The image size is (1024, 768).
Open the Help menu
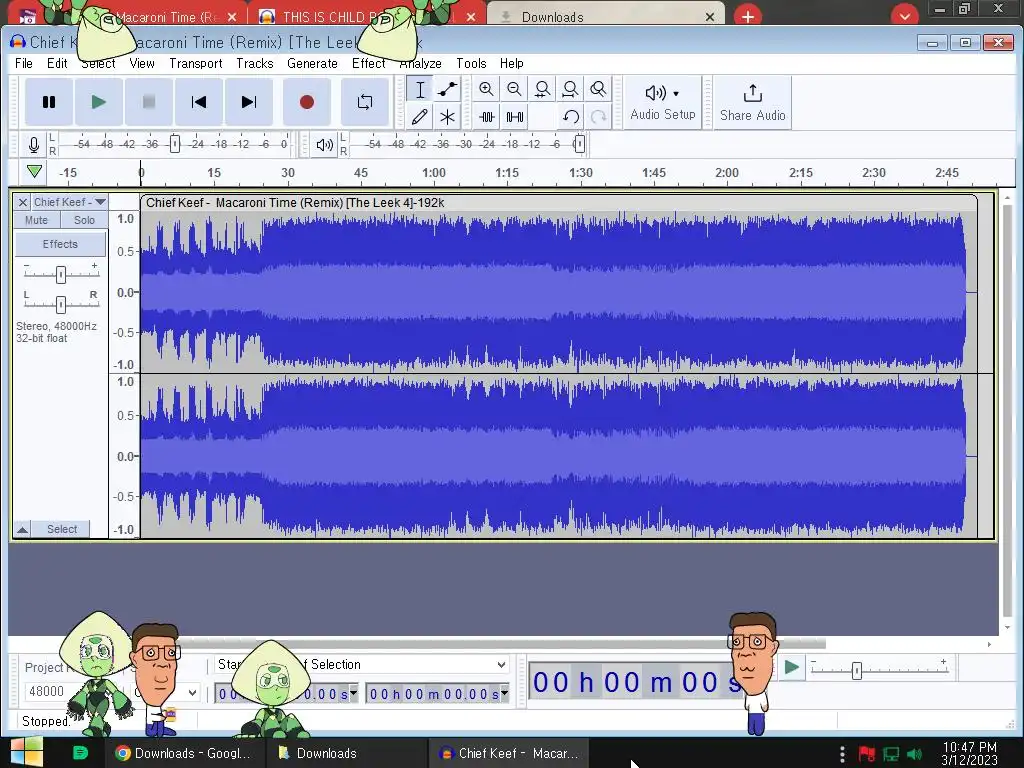[x=511, y=63]
